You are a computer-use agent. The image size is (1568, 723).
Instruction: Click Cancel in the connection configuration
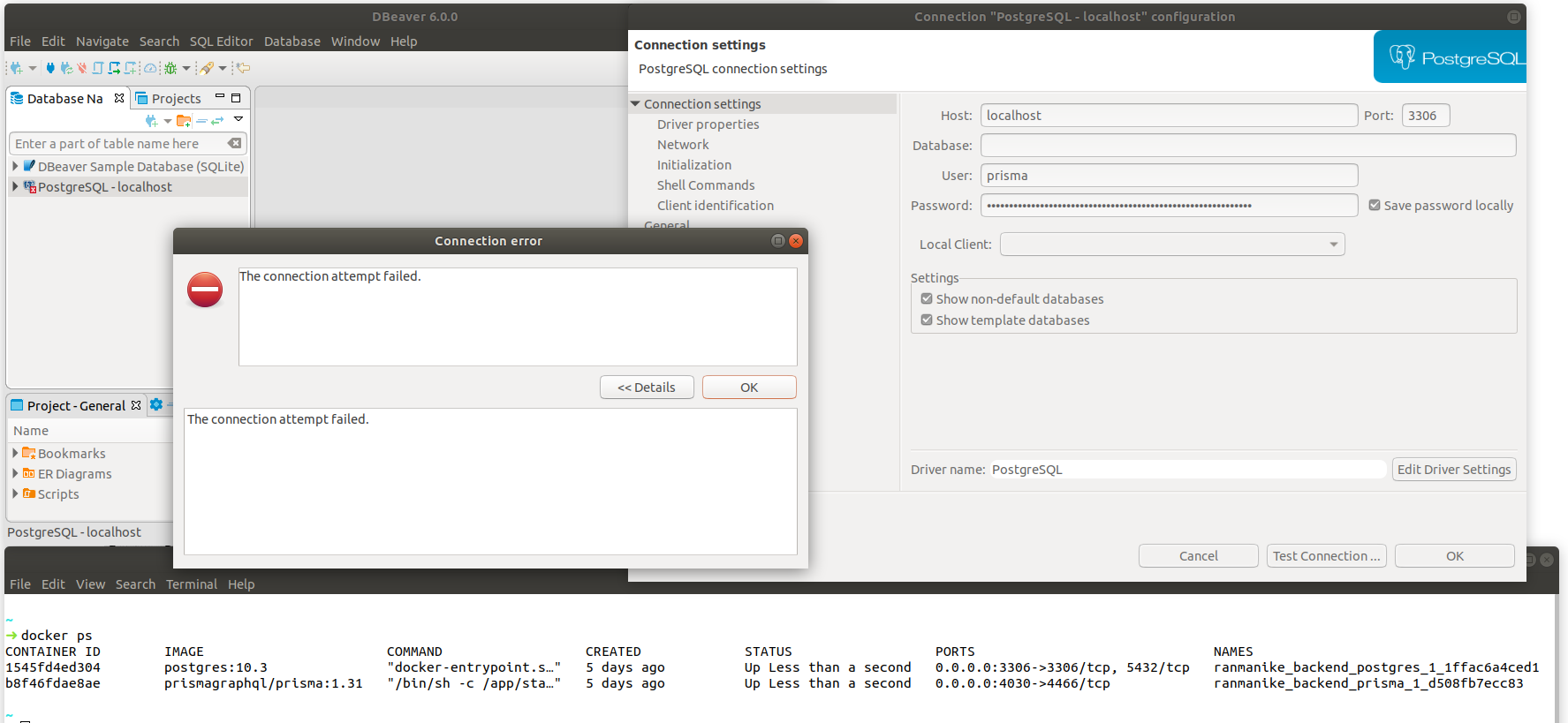pyautogui.click(x=1199, y=556)
